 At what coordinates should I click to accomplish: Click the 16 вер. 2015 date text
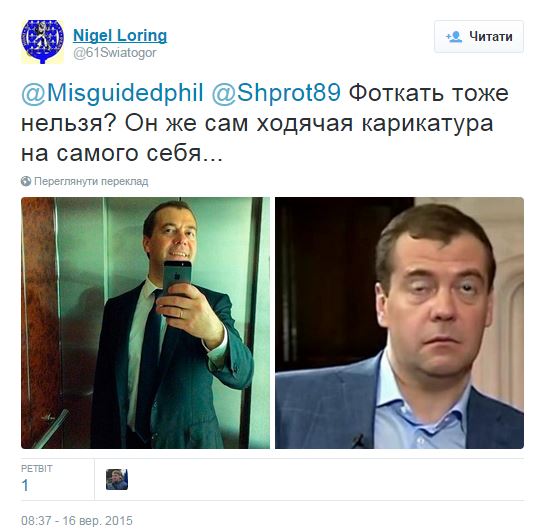pyautogui.click(x=97, y=521)
